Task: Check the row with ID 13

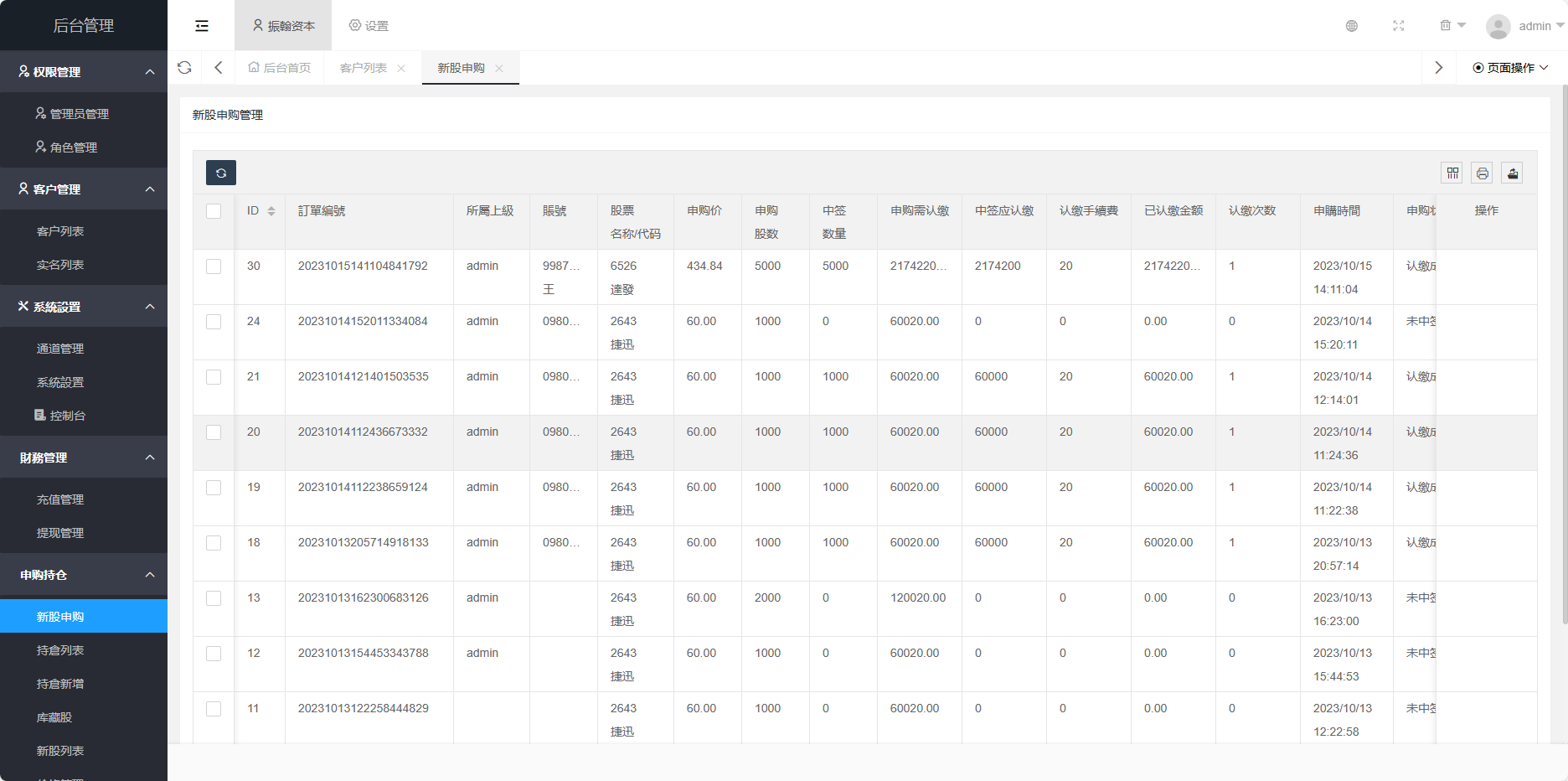Action: click(x=214, y=598)
